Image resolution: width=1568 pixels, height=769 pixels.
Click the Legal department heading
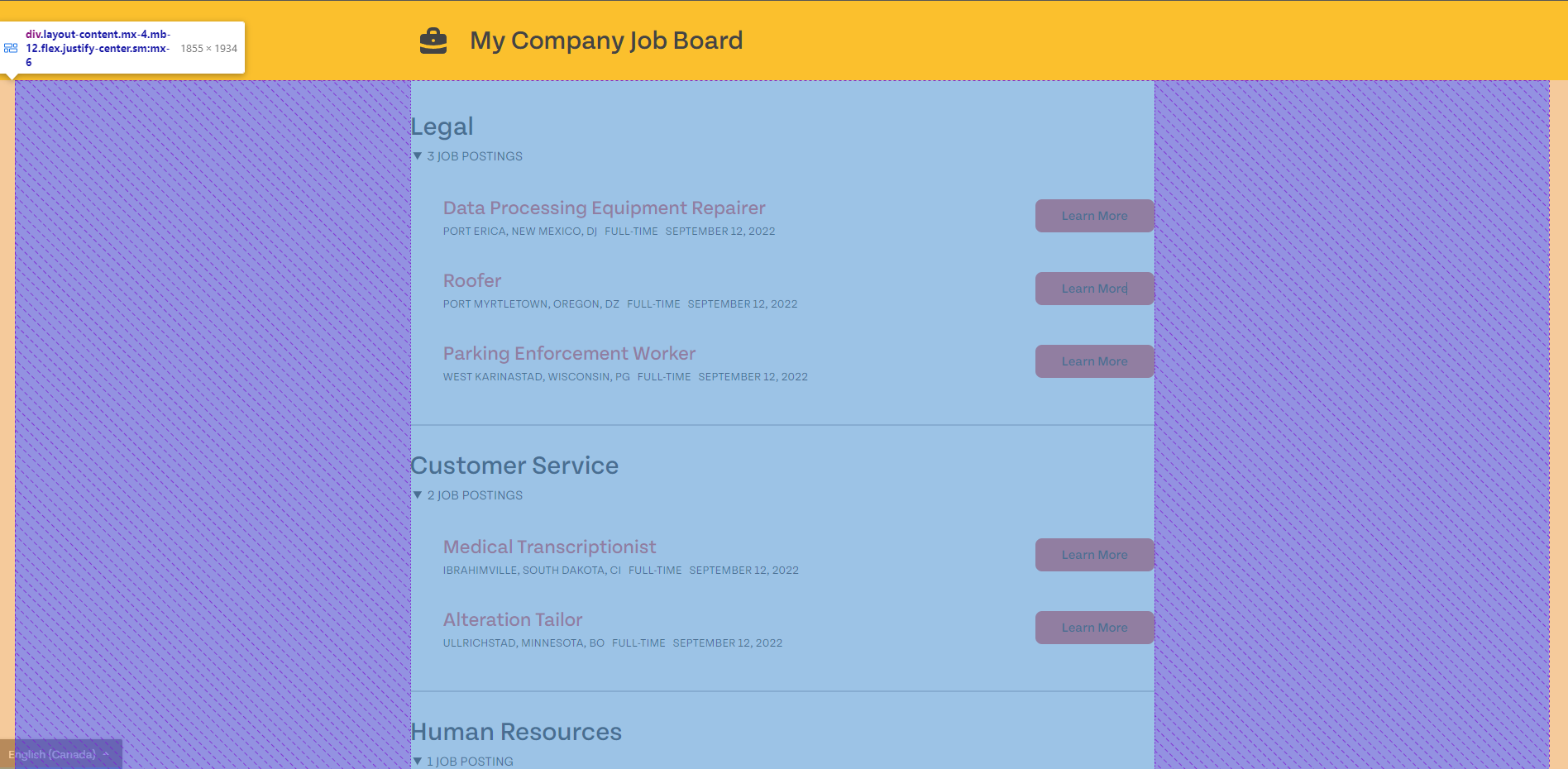point(442,127)
